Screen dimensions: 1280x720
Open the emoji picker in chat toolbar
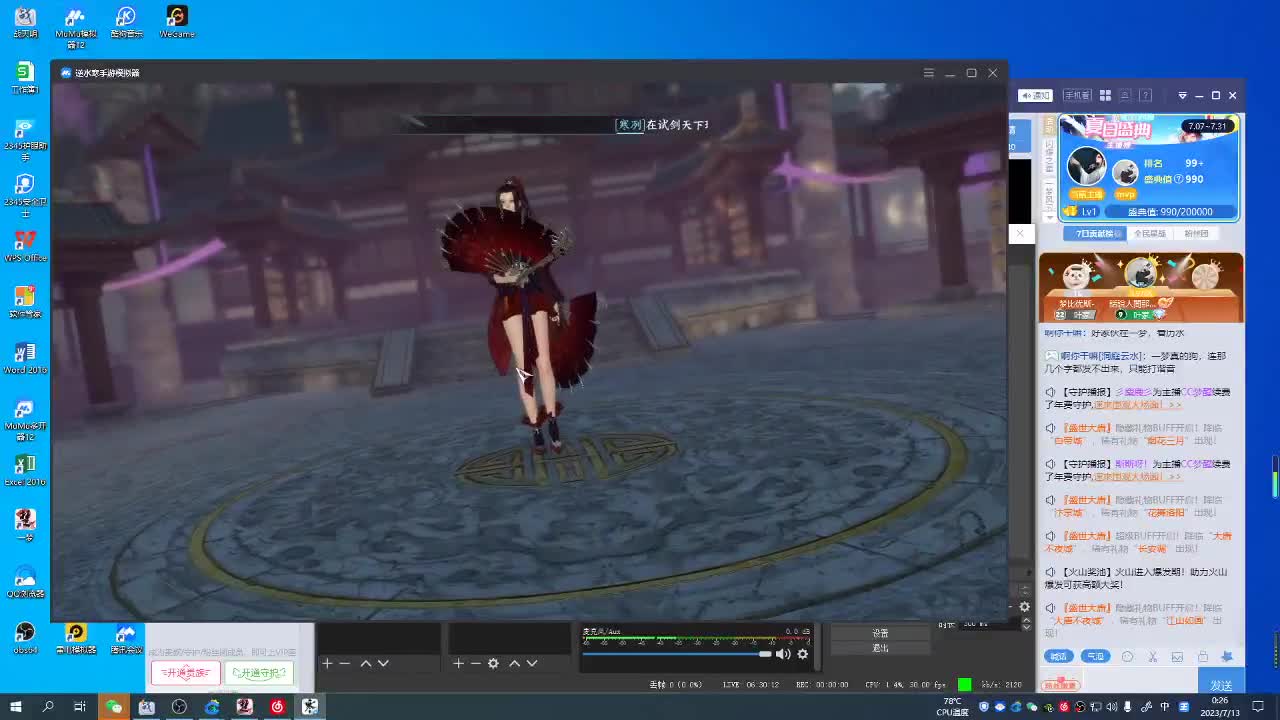(x=1127, y=657)
